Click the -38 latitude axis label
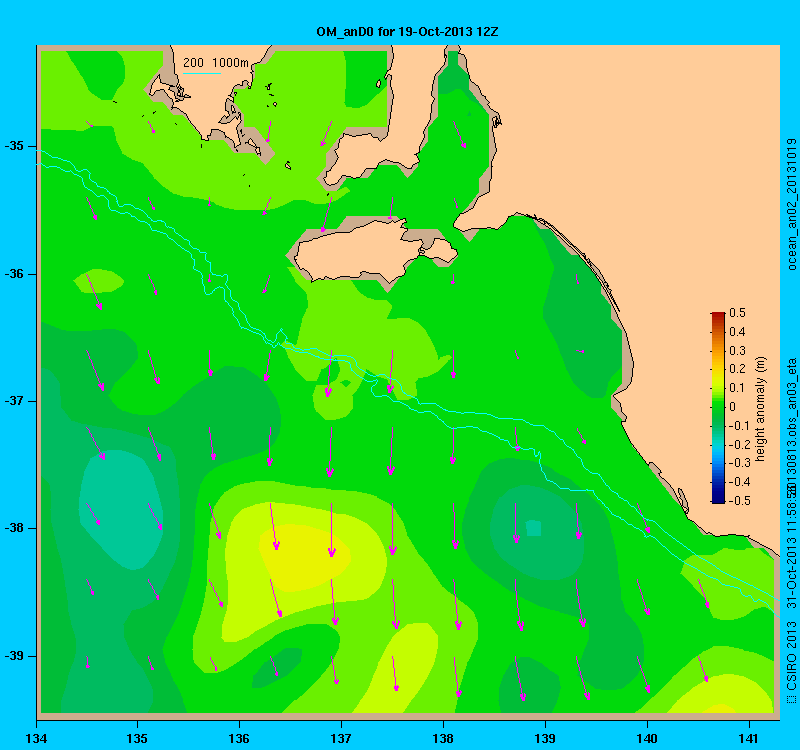Viewport: 800px width, 750px height. pyautogui.click(x=14, y=528)
